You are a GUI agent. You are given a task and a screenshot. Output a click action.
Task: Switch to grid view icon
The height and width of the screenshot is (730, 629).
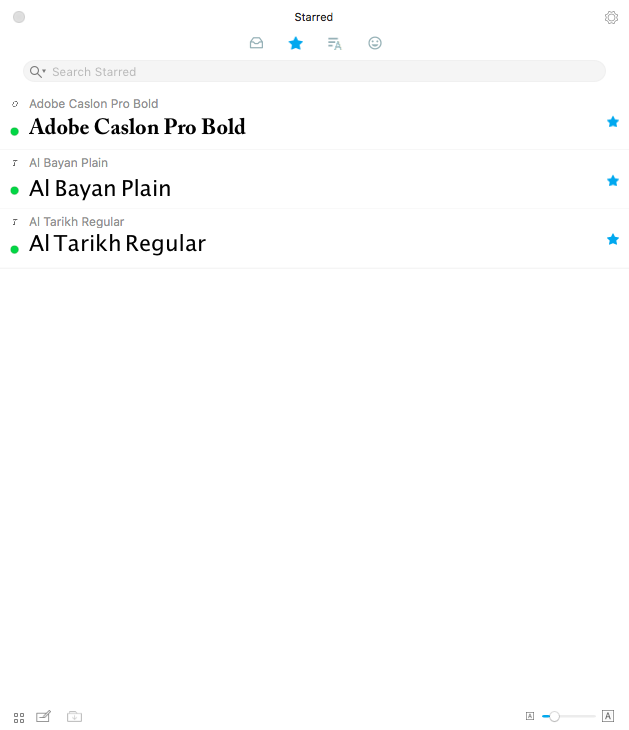coord(19,717)
